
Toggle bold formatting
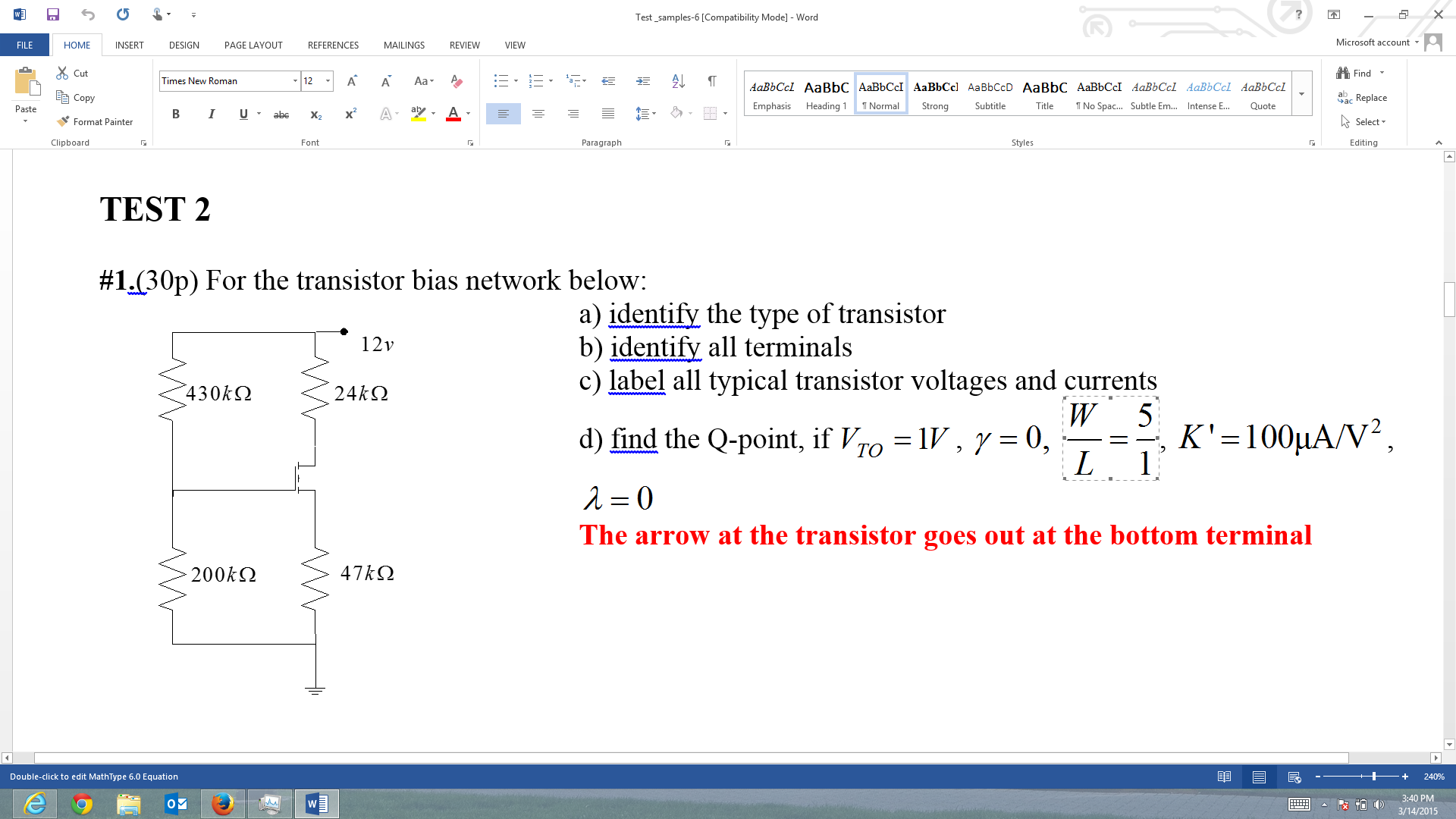(176, 114)
